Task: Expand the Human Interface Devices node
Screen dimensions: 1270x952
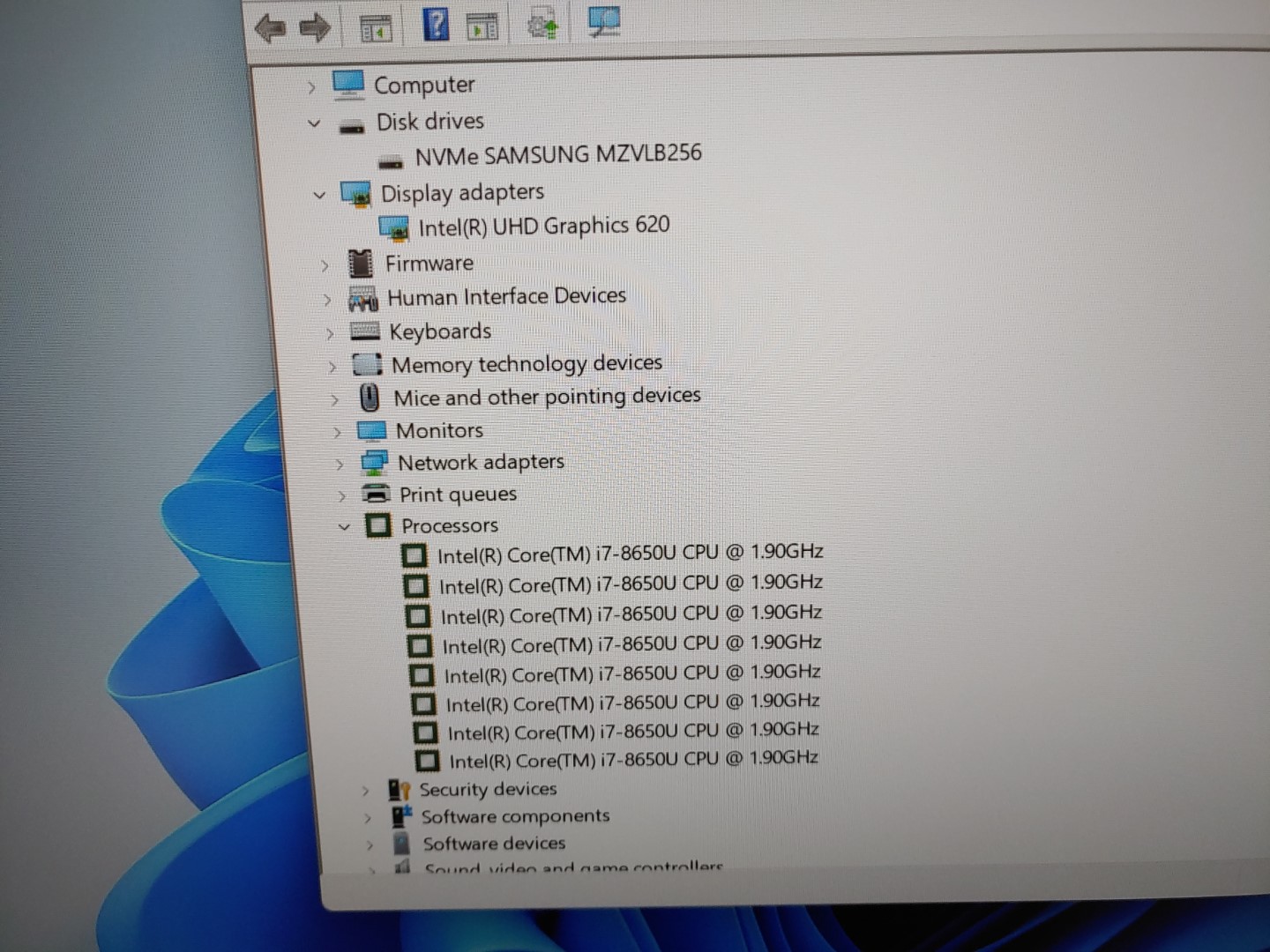Action: (x=327, y=301)
